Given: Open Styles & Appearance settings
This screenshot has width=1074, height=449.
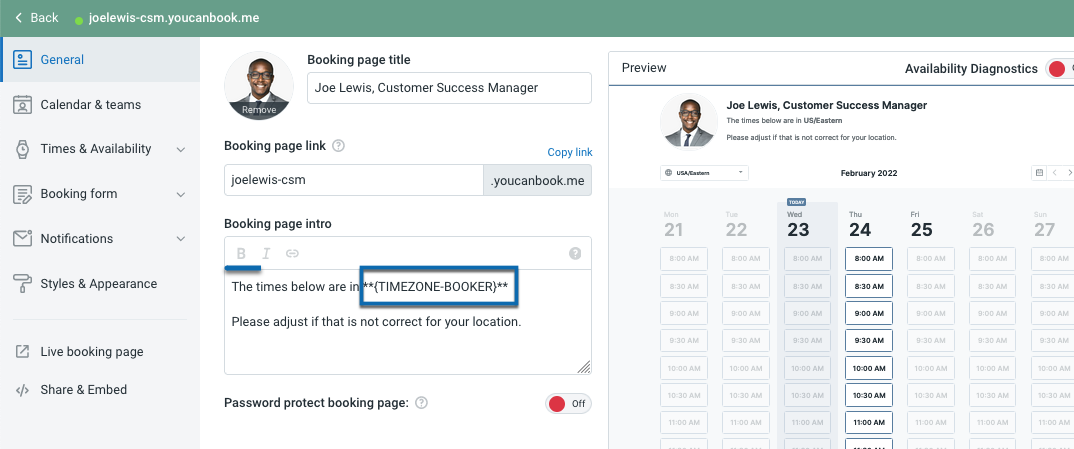Looking at the screenshot, I should coord(99,284).
